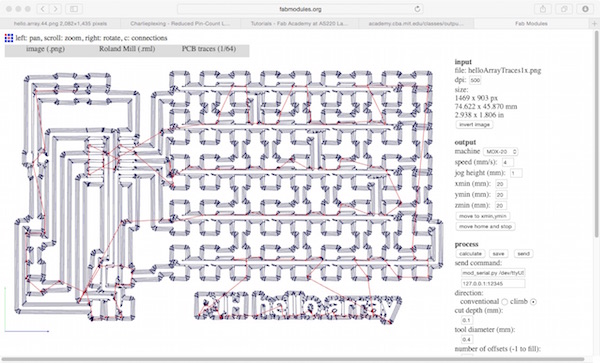Switch to the academy.cba.mit.edu tab

pyautogui.click(x=416, y=24)
